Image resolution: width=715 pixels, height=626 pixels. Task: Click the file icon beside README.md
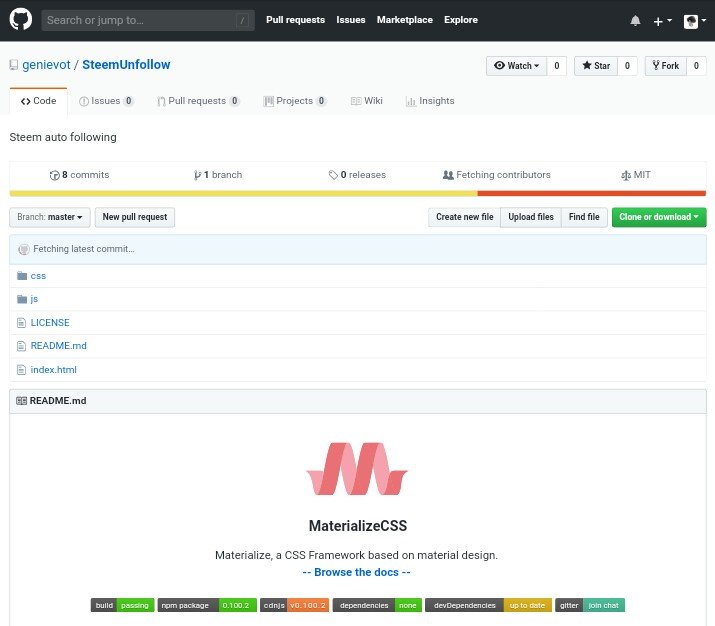click(21, 346)
